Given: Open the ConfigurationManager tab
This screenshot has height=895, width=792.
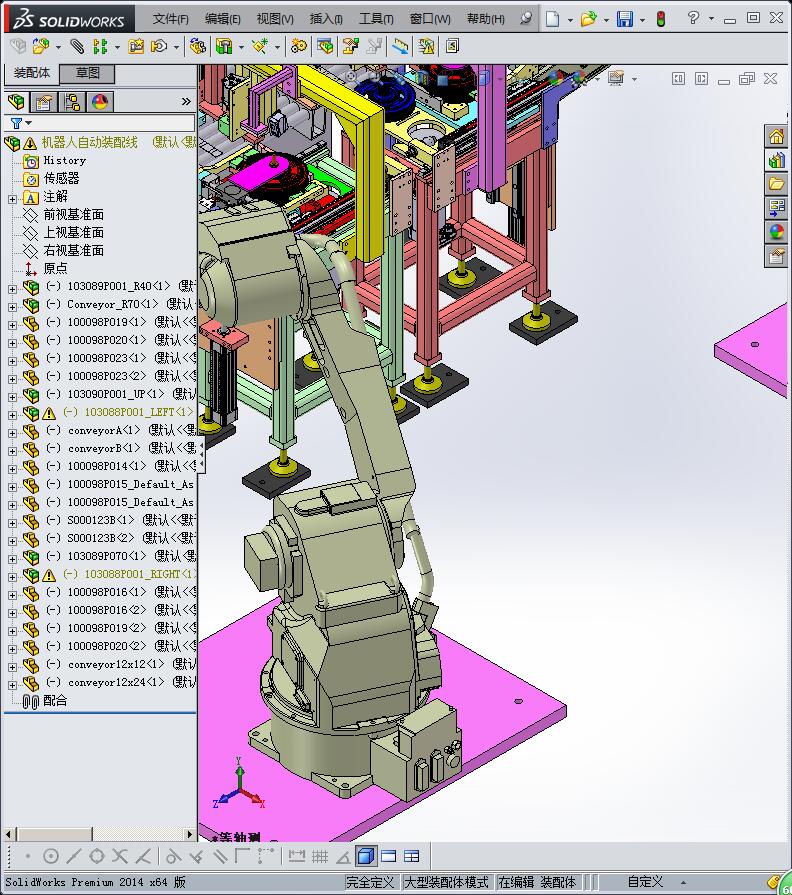Looking at the screenshot, I should pos(72,102).
